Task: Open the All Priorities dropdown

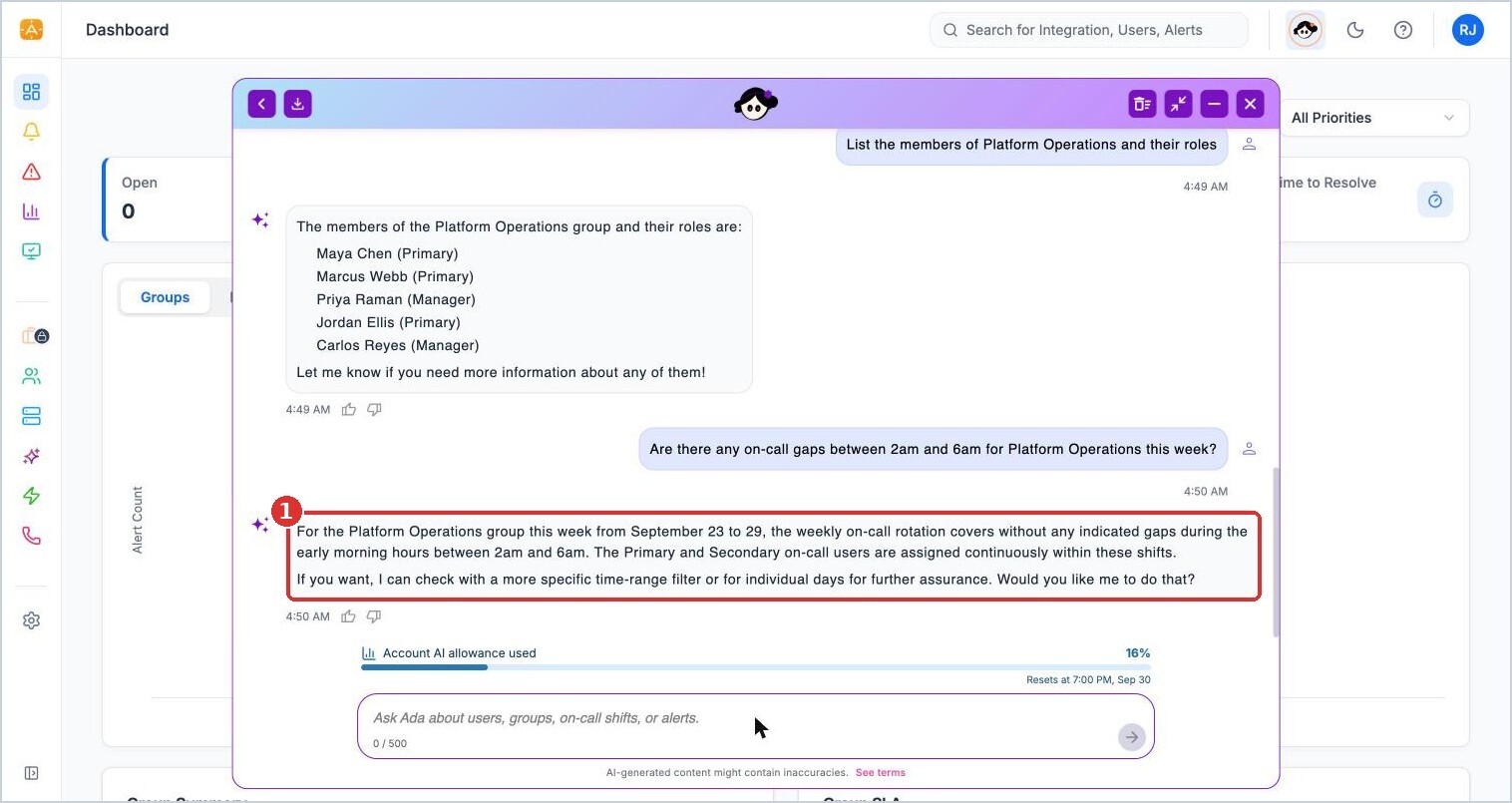Action: [1373, 118]
